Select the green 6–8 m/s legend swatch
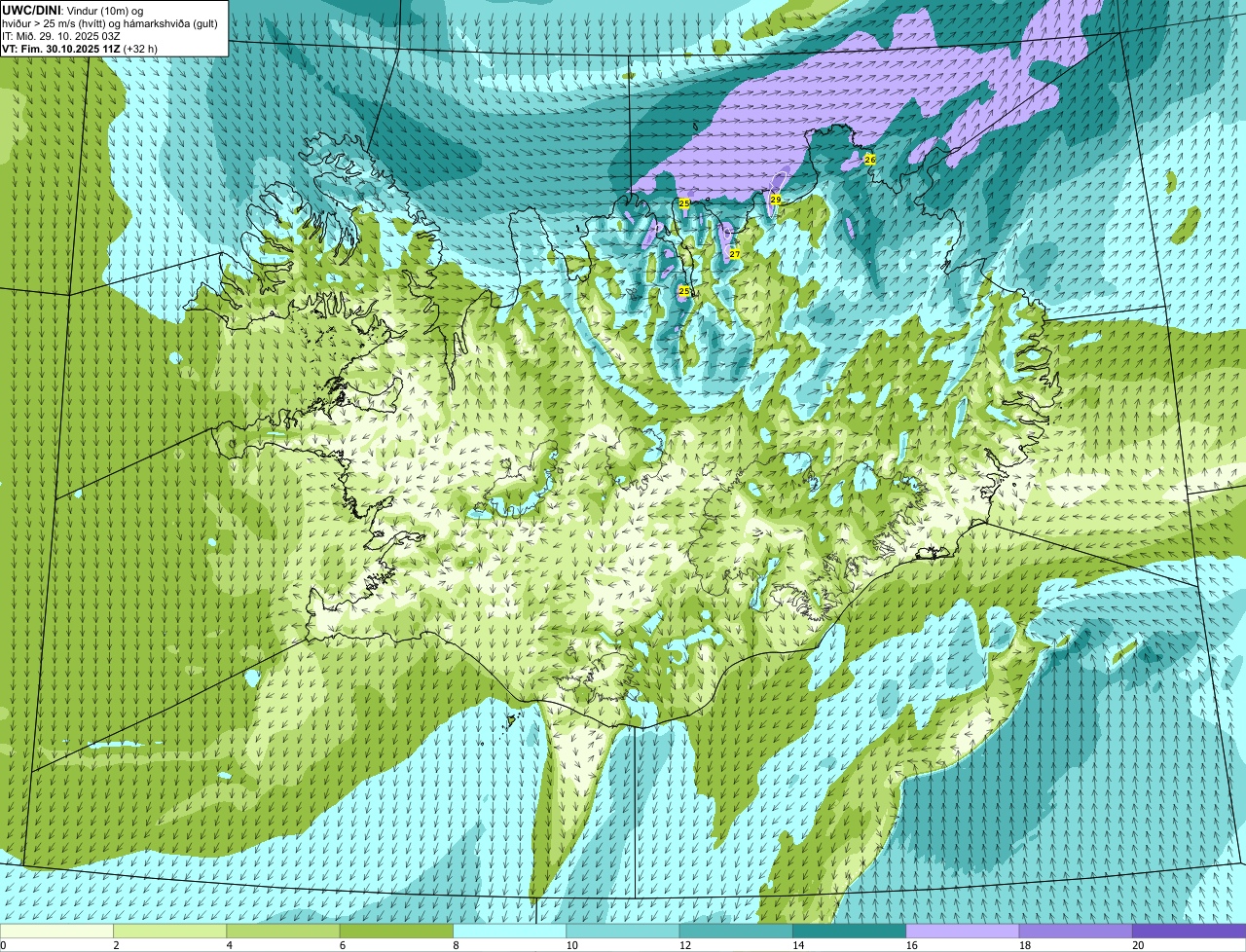Viewport: 1246px width, 952px height. coord(396,931)
